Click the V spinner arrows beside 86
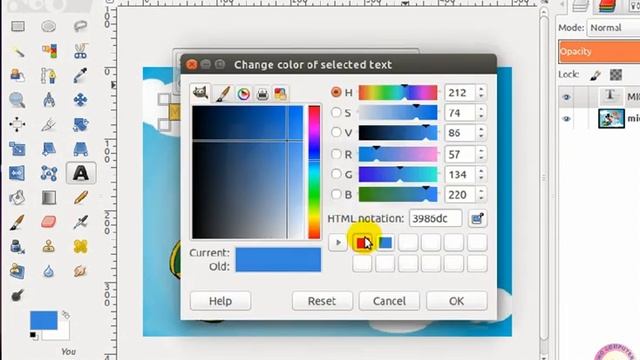The image size is (640, 360). [481, 132]
